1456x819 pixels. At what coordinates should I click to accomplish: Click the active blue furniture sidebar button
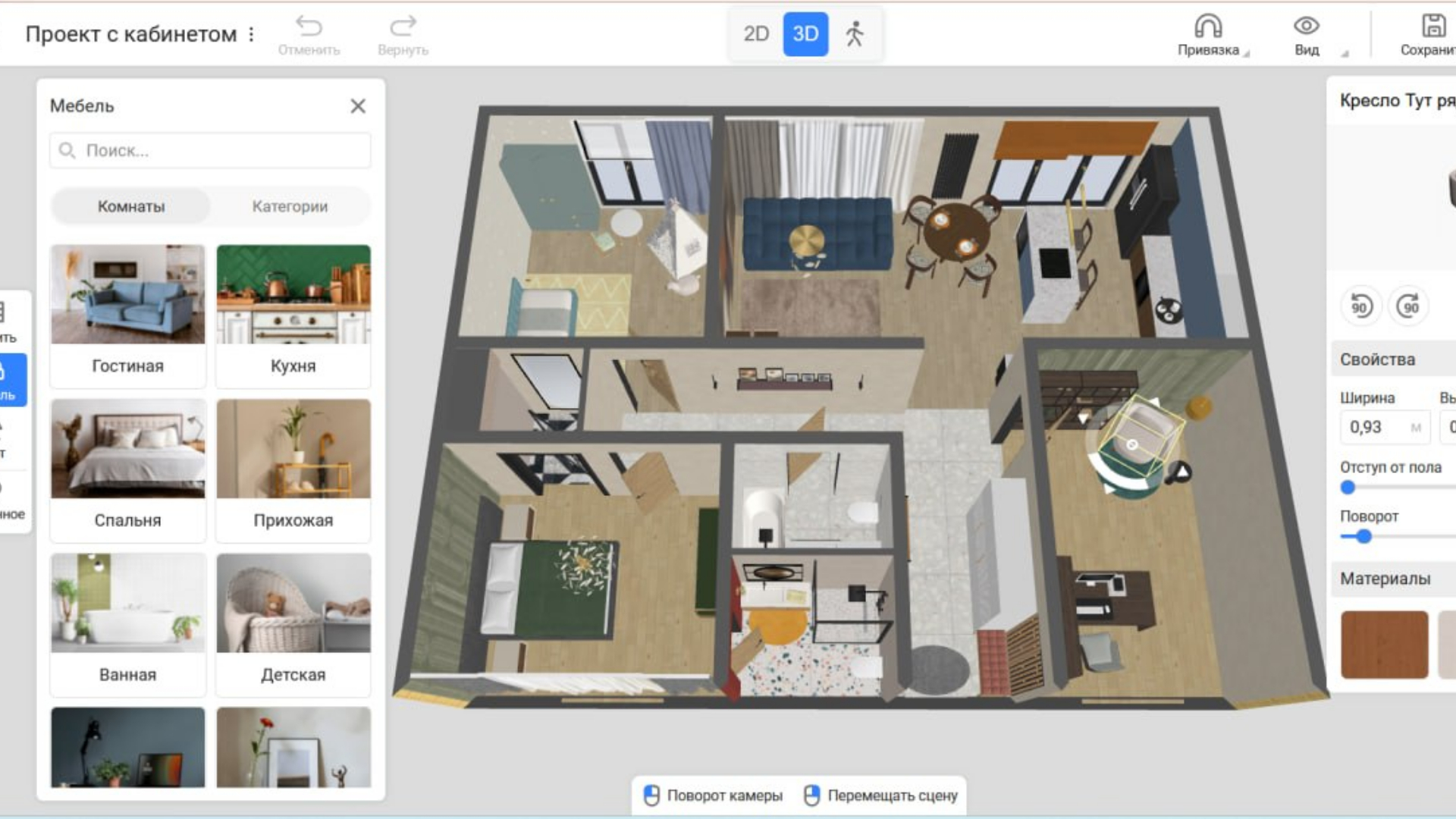[x=11, y=380]
